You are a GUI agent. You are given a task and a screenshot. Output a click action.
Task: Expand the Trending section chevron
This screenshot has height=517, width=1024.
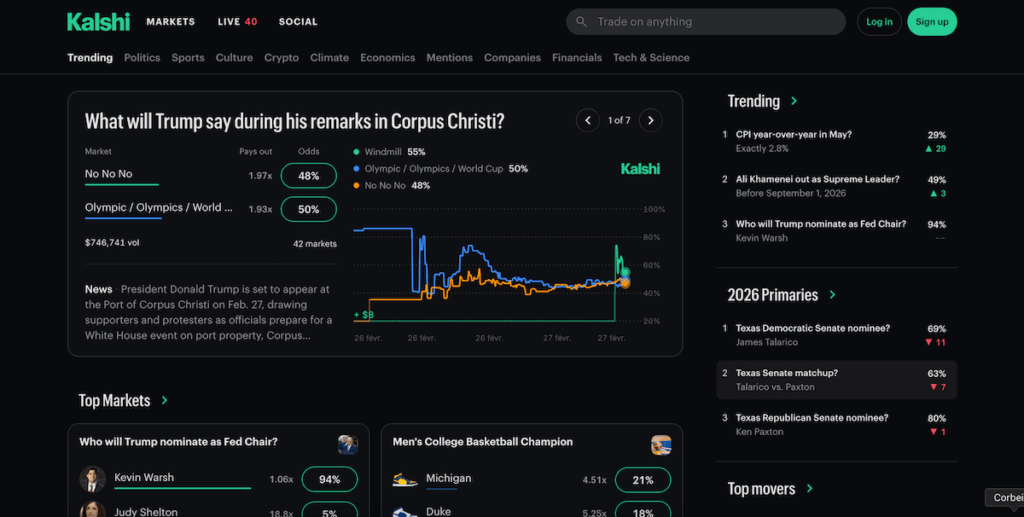tap(795, 101)
